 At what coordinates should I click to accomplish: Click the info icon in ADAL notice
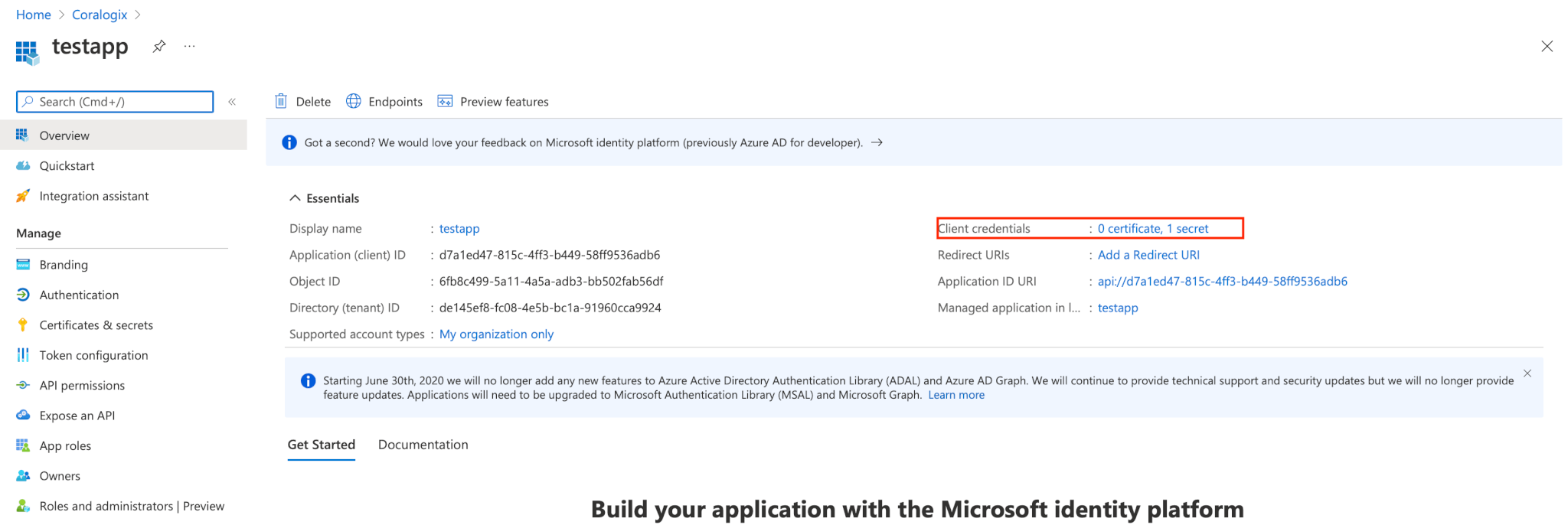[308, 381]
